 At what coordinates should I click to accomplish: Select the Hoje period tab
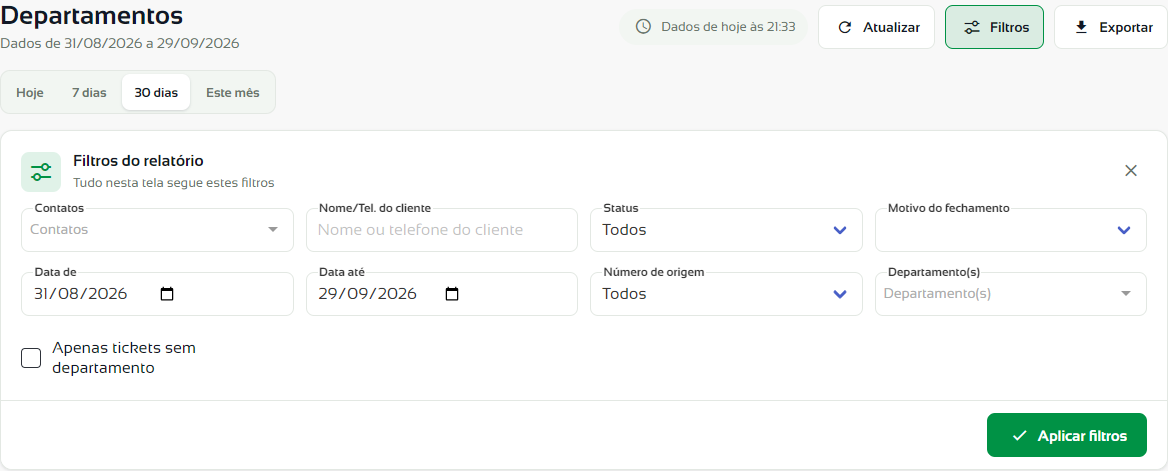(30, 92)
